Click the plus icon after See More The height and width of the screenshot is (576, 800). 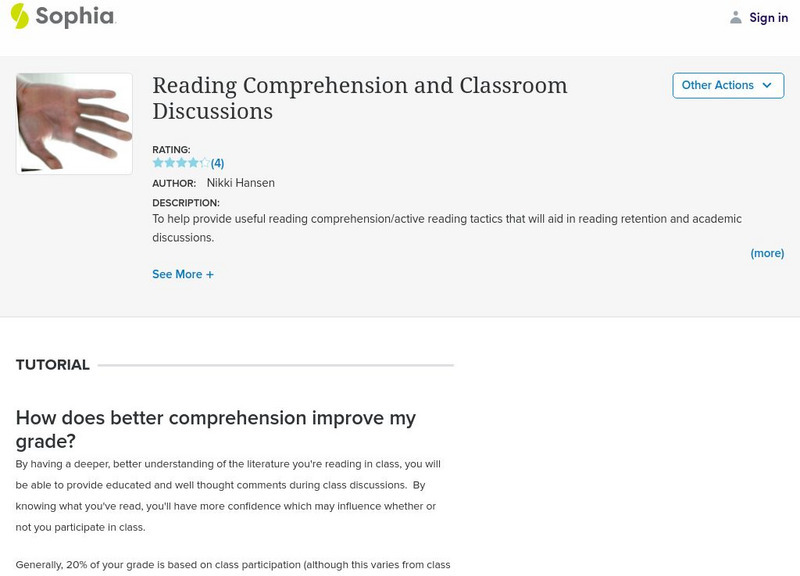(x=210, y=274)
